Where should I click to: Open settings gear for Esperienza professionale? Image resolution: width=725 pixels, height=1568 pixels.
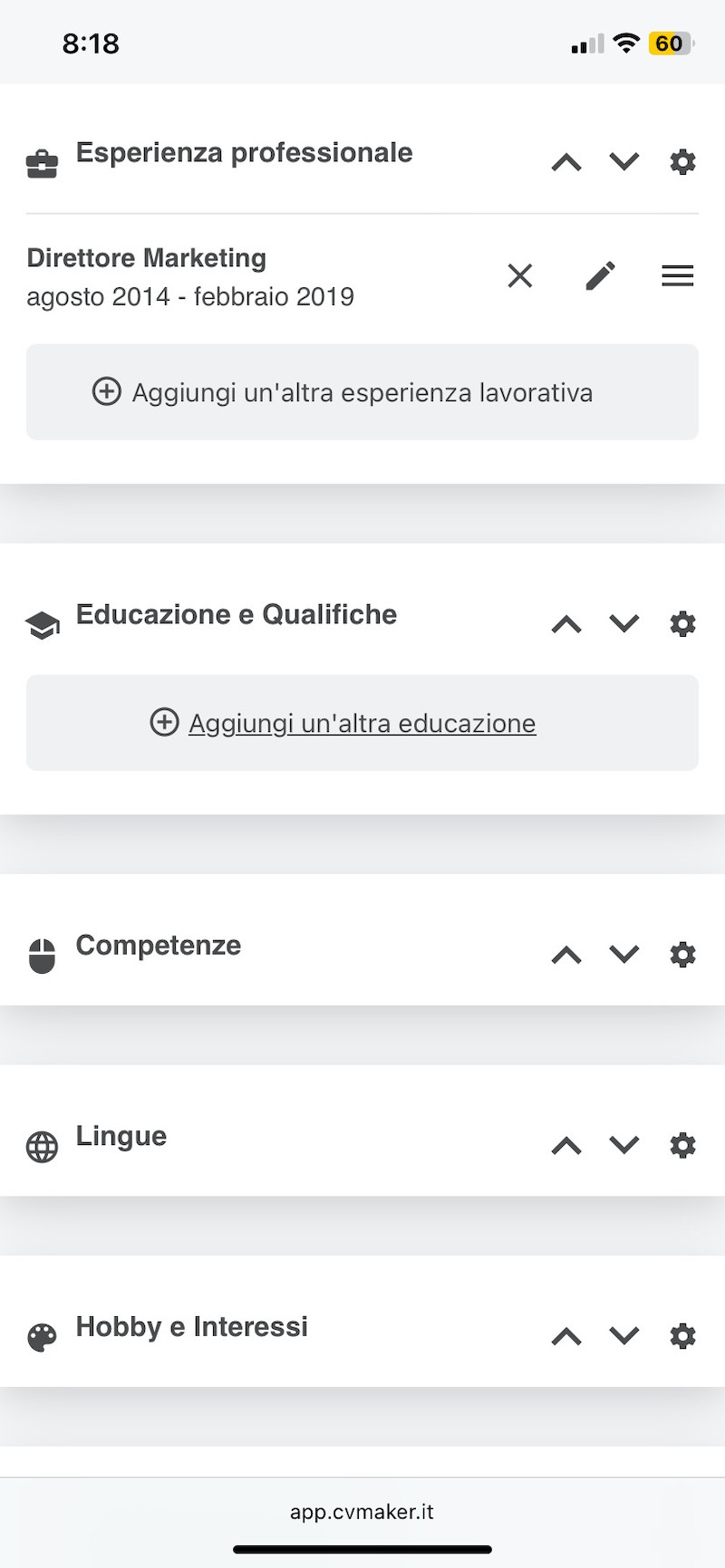682,162
